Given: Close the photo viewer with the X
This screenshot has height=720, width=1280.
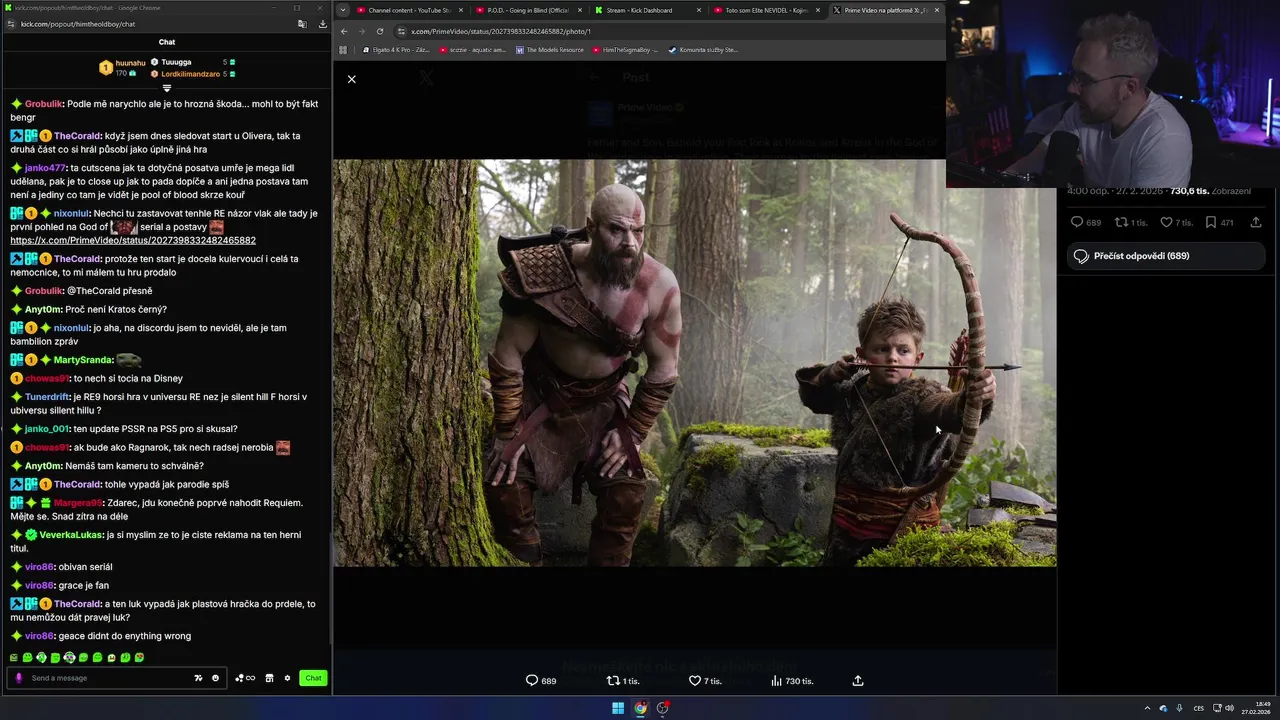Looking at the screenshot, I should pyautogui.click(x=351, y=79).
